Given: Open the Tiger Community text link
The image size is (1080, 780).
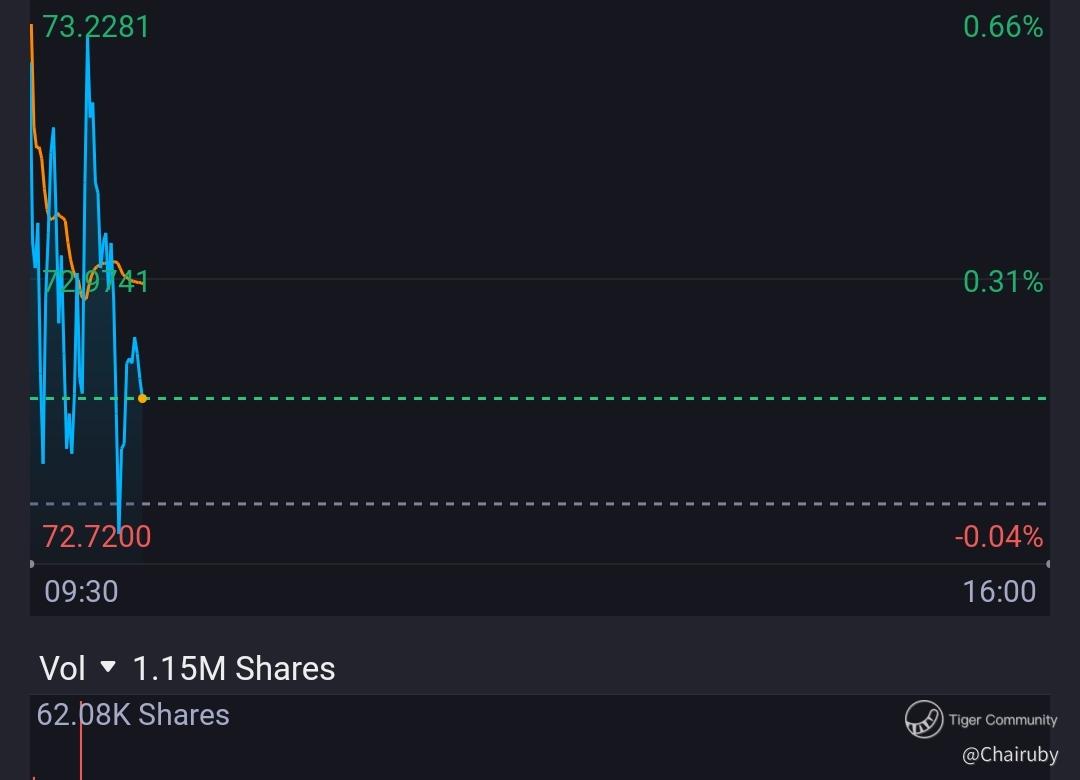Looking at the screenshot, I should (1002, 720).
